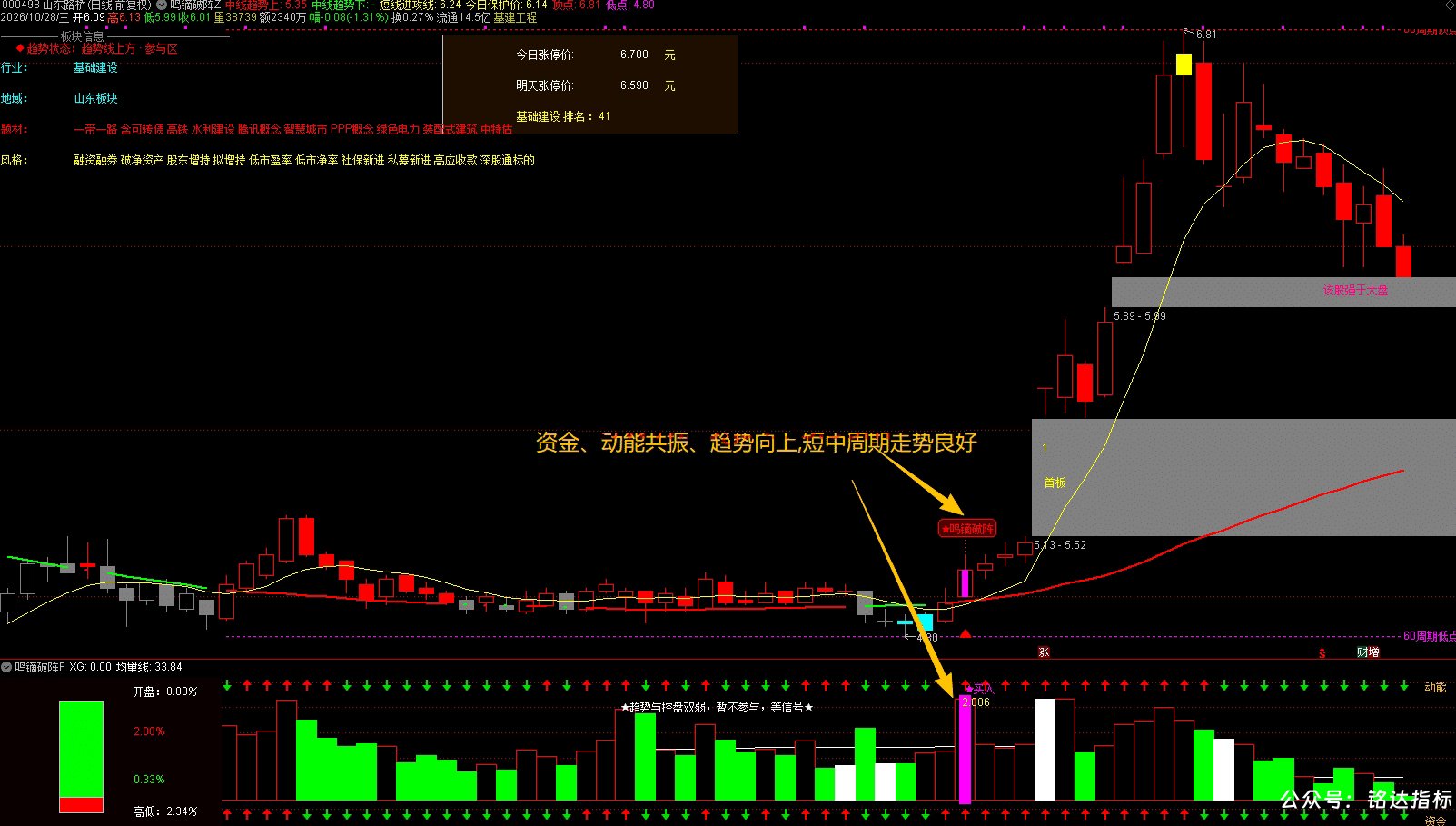Click the 高铁 concept tag
The width and height of the screenshot is (1456, 826).
(177, 129)
